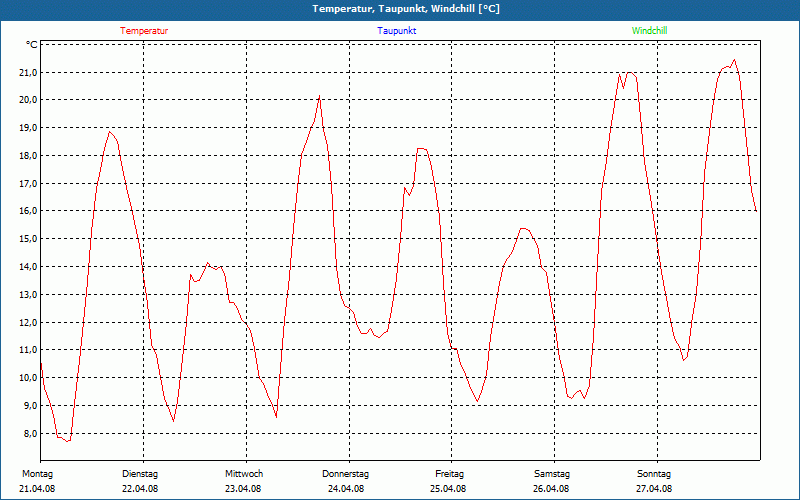Click the Dienstag day label
This screenshot has width=800, height=500.
pos(140,474)
